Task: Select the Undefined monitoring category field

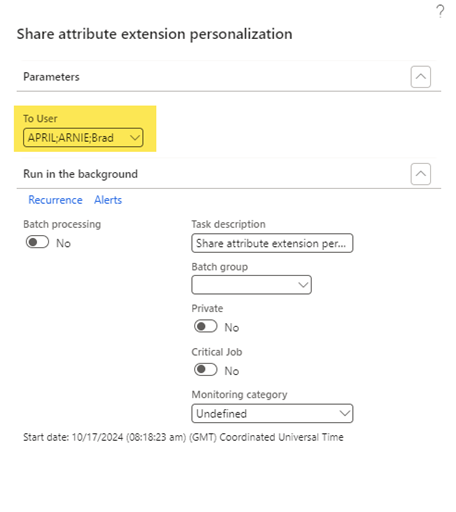Action: pos(272,414)
